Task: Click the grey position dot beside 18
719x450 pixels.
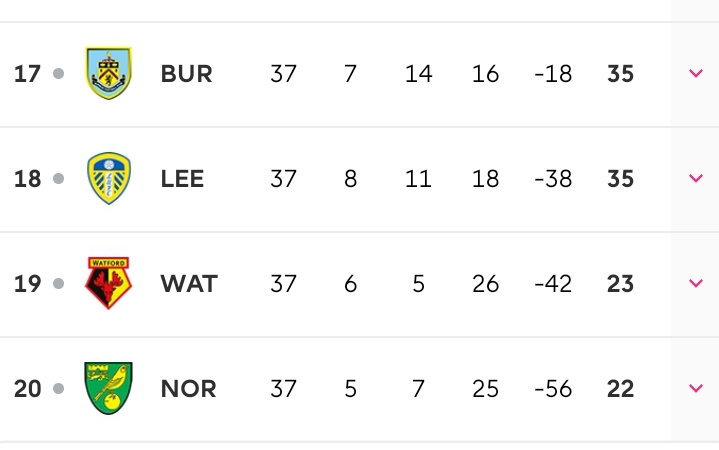Action: [x=58, y=178]
